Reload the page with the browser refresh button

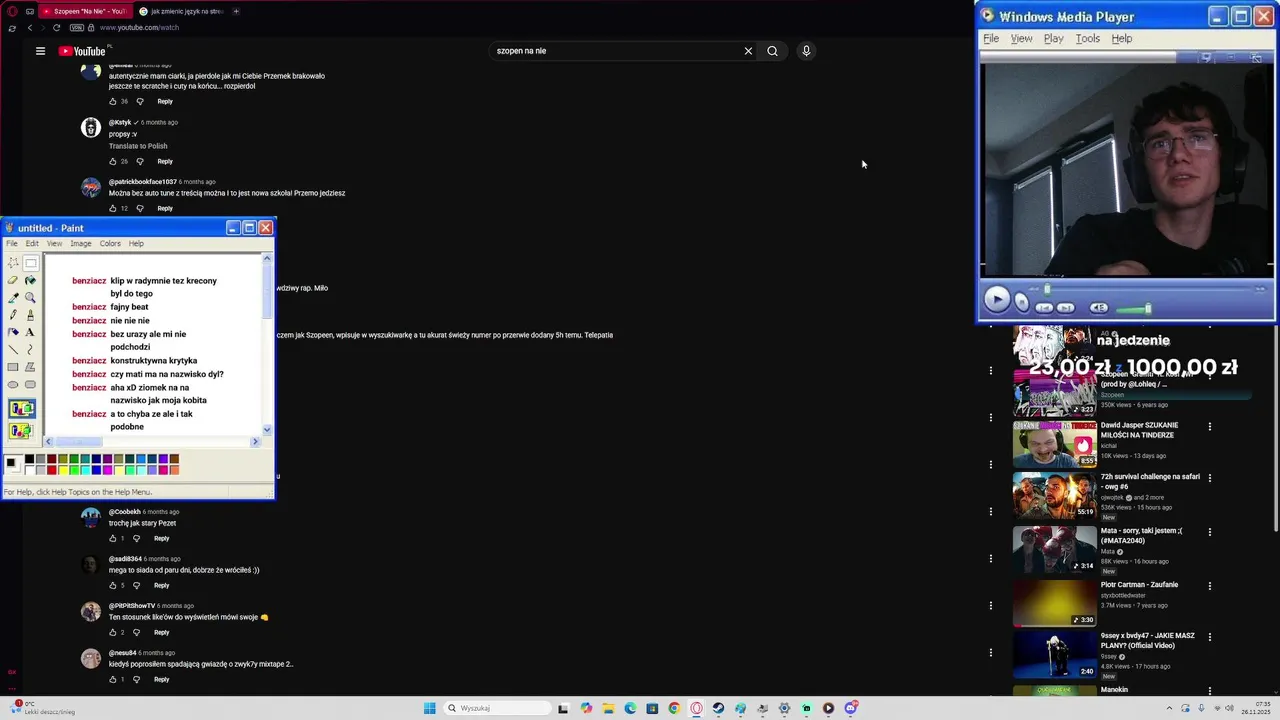tap(56, 28)
